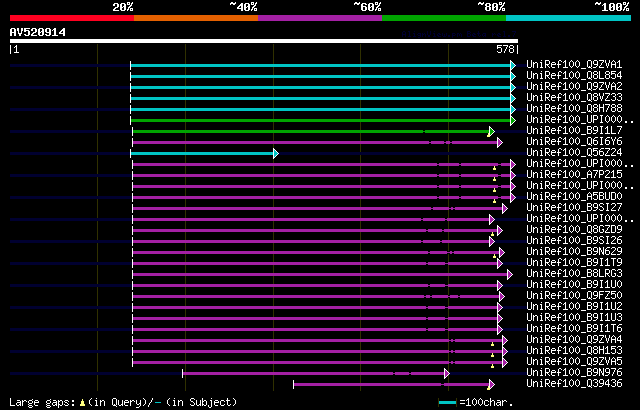The width and height of the screenshot is (640, 410).
Task: Open hit UniRef100_Q9ZVA2
Action: tap(574, 86)
